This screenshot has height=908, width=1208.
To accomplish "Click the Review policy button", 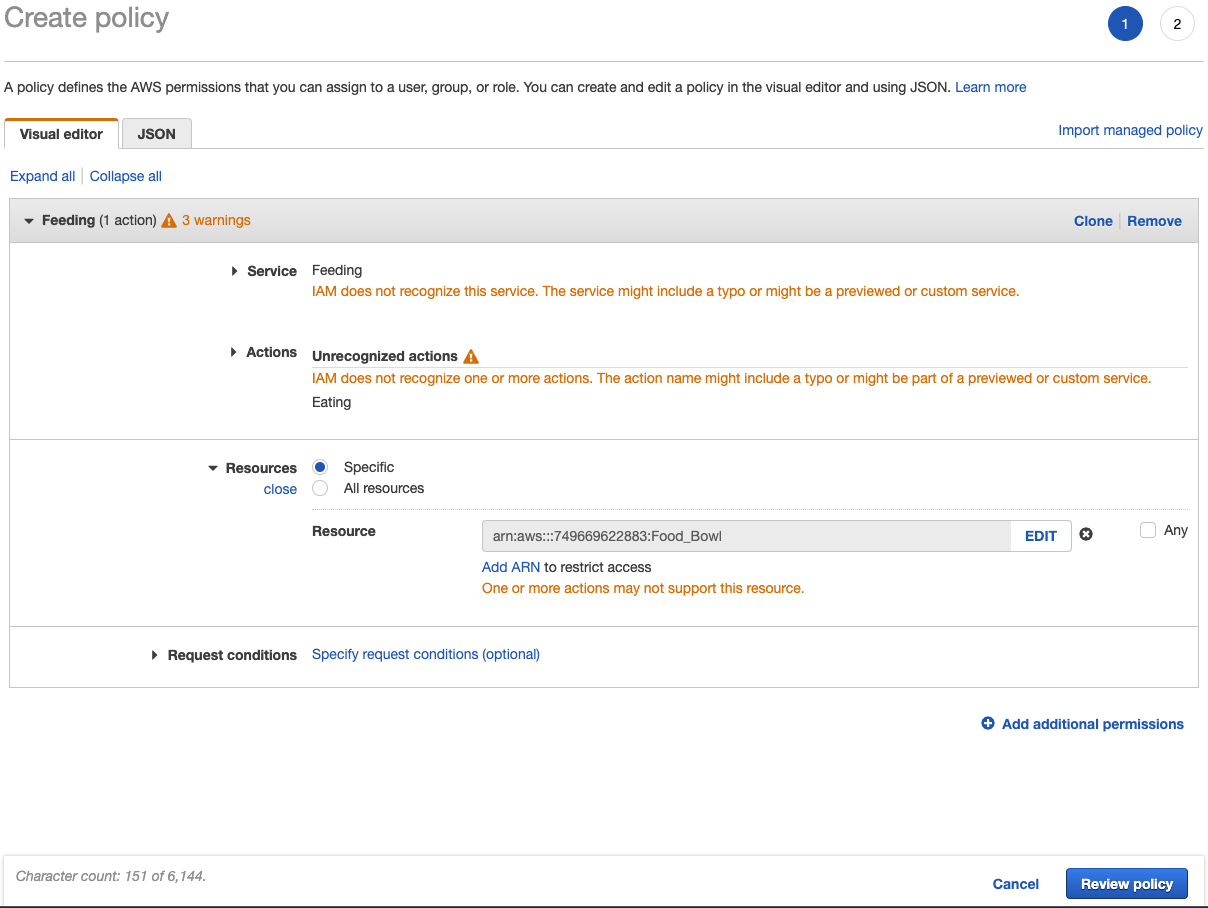I will point(1126,884).
